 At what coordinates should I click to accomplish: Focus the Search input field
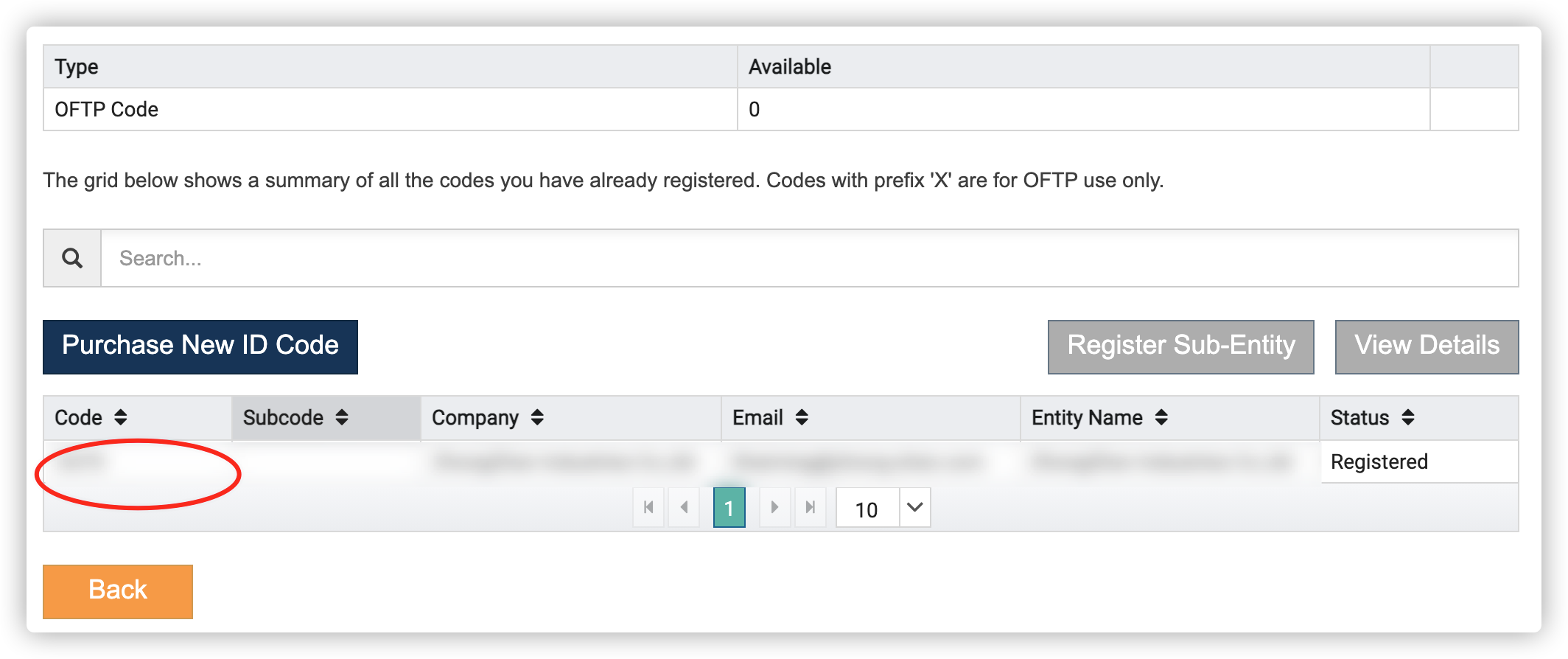(809, 258)
